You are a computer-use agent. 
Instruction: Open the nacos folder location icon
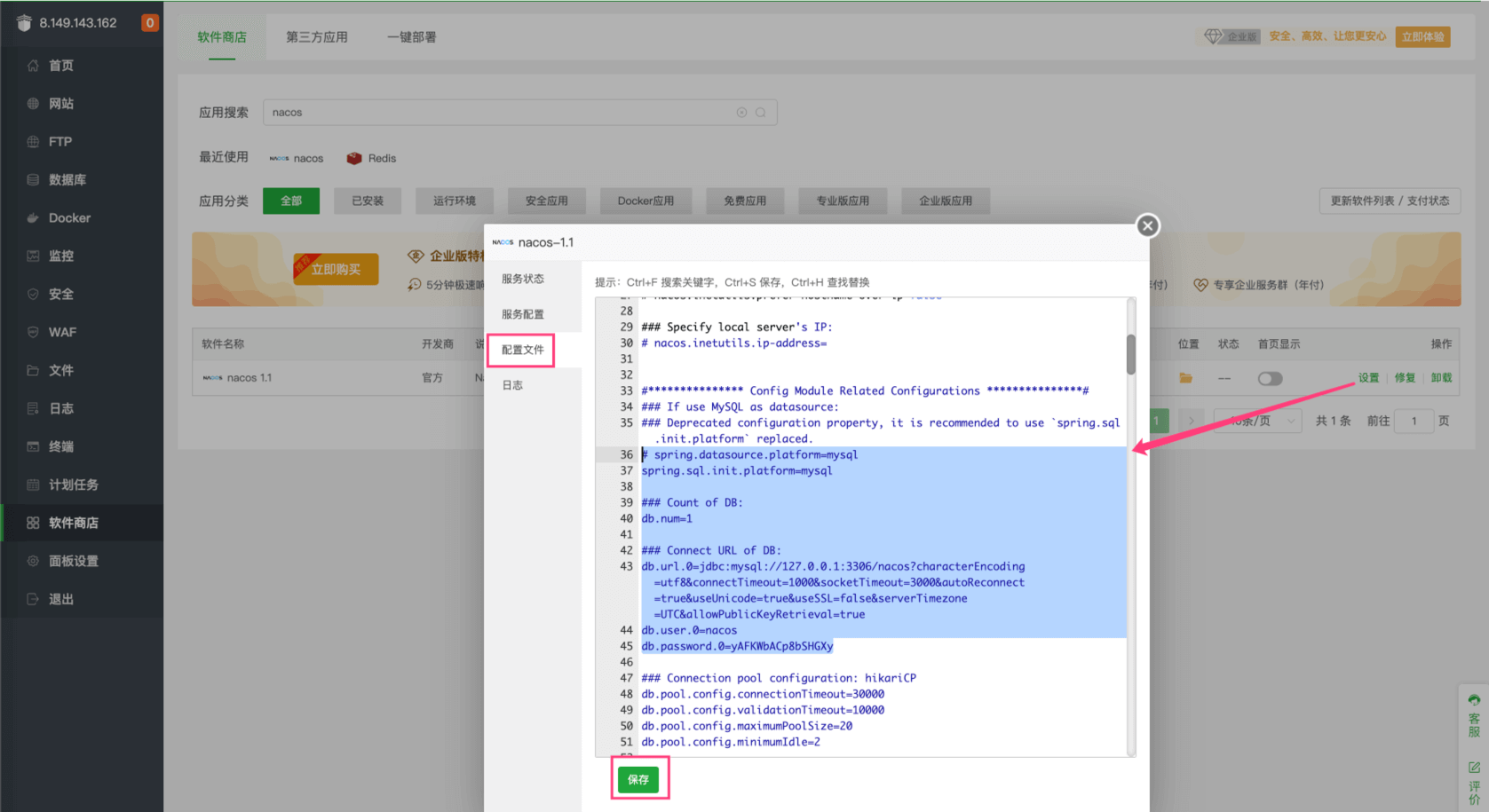1185,378
